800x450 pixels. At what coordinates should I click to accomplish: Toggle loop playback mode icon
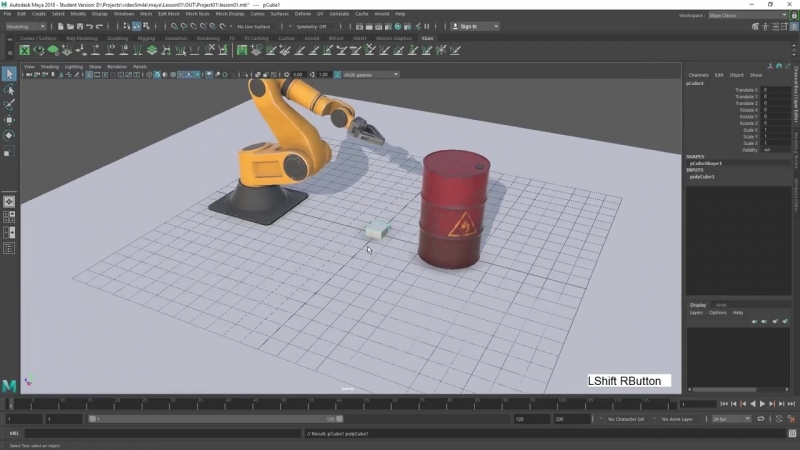[761, 419]
